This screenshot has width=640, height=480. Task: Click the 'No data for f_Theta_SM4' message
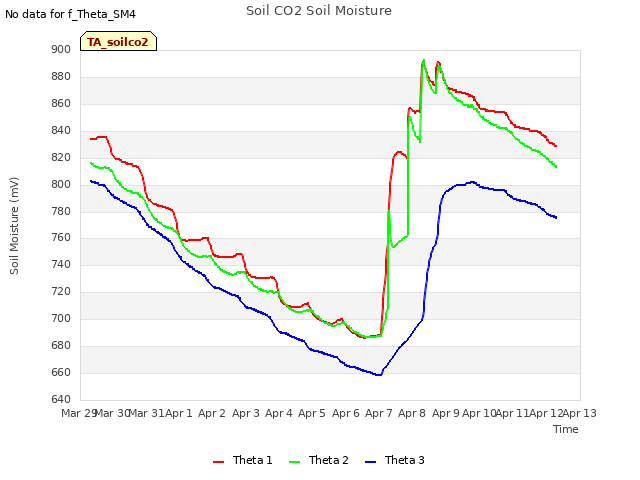[70, 14]
